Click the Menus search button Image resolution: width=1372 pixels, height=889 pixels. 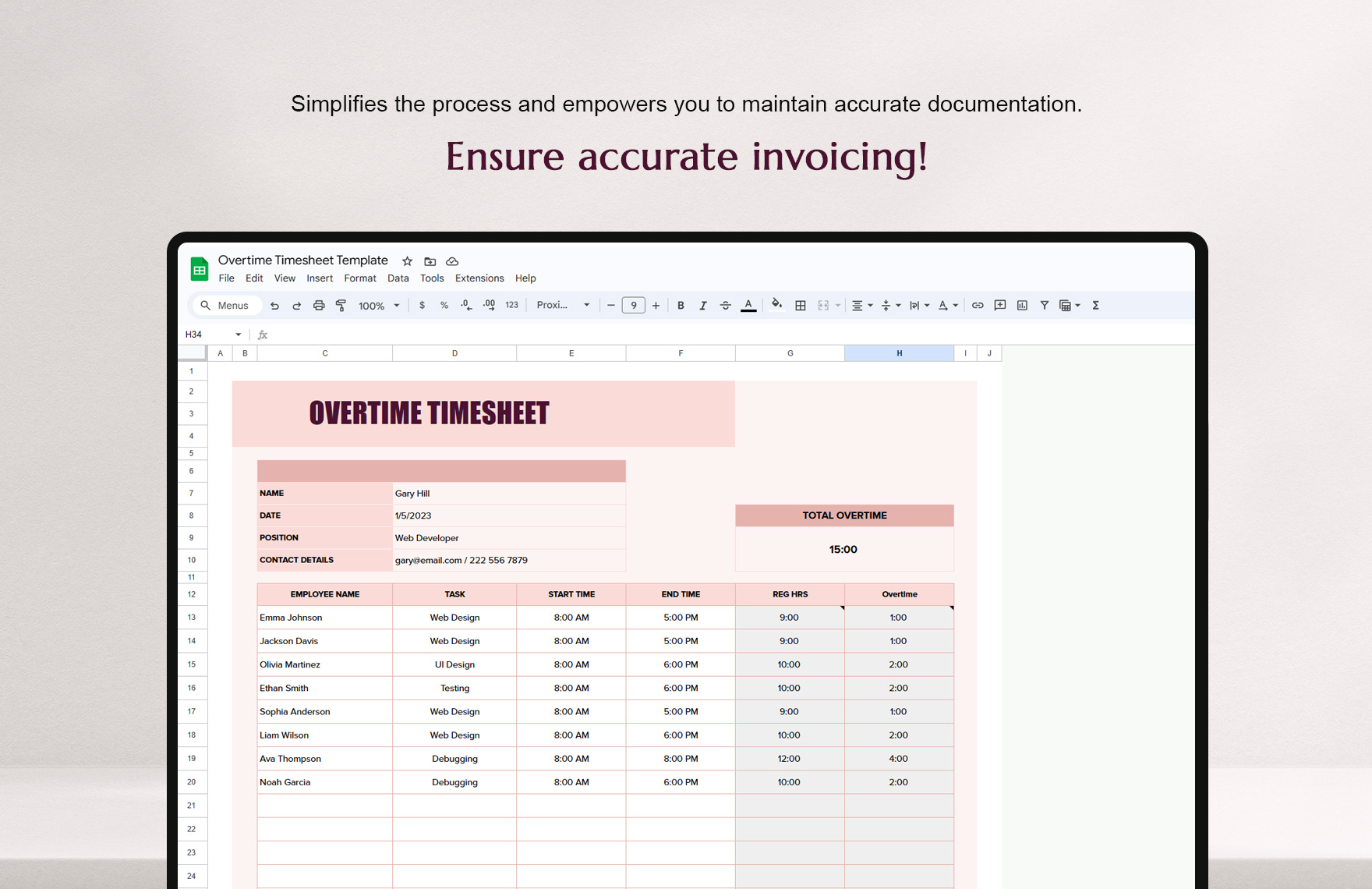225,305
